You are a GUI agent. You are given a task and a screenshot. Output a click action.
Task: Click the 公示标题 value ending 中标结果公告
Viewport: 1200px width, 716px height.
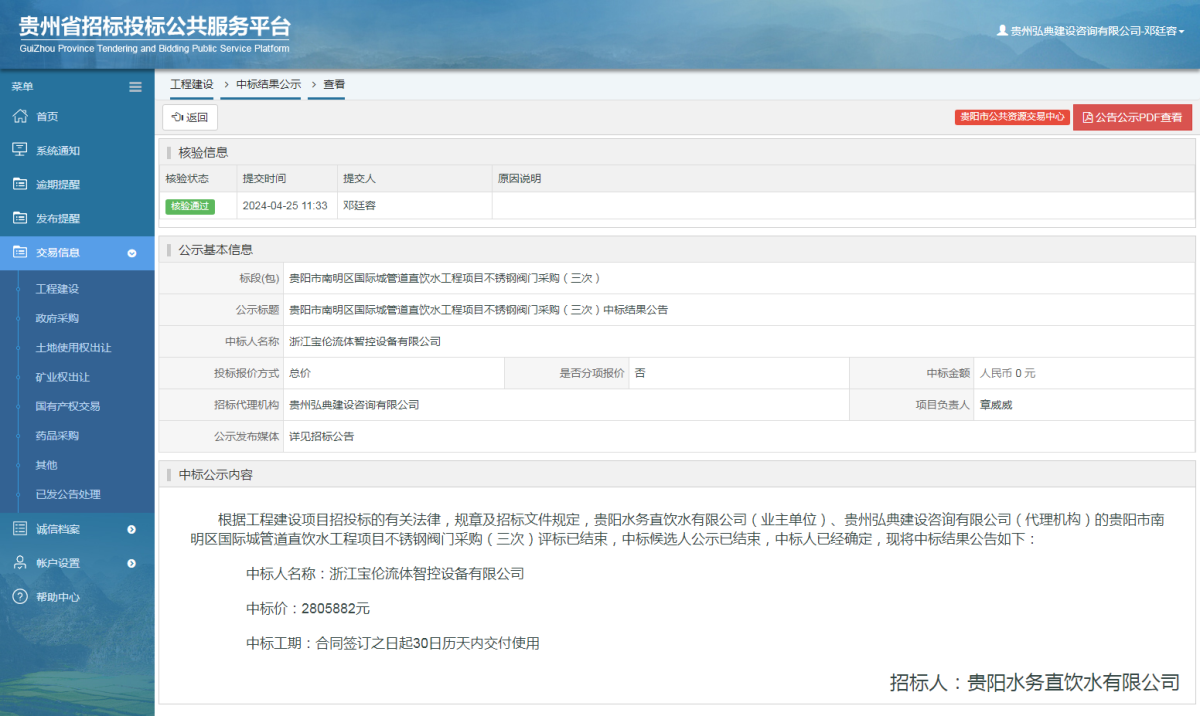pos(479,310)
